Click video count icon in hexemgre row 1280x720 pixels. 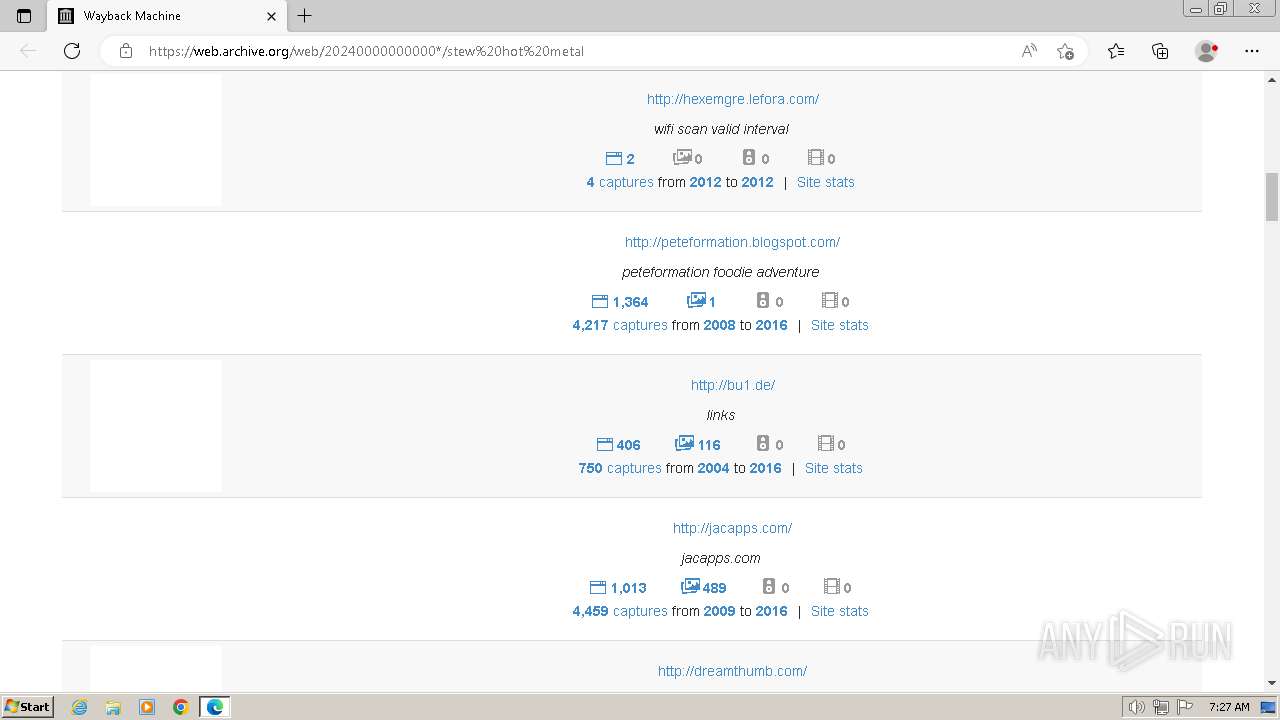816,157
